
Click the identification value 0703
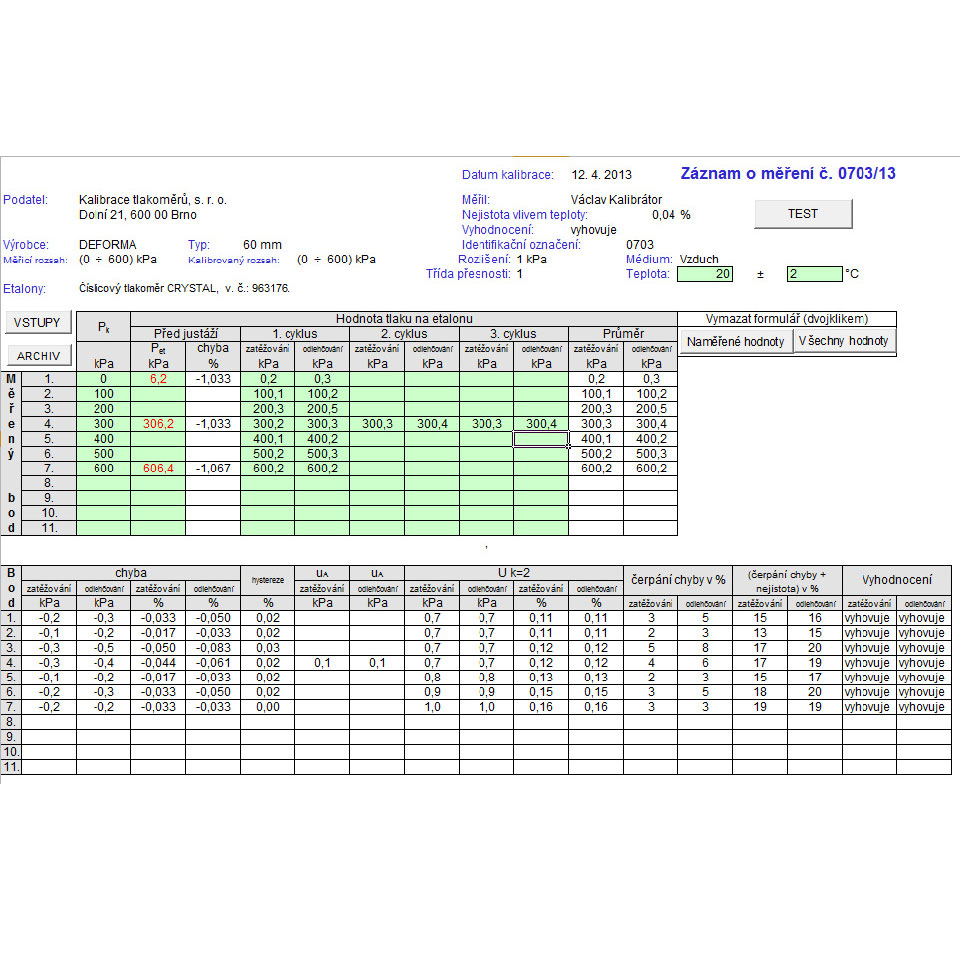point(640,245)
